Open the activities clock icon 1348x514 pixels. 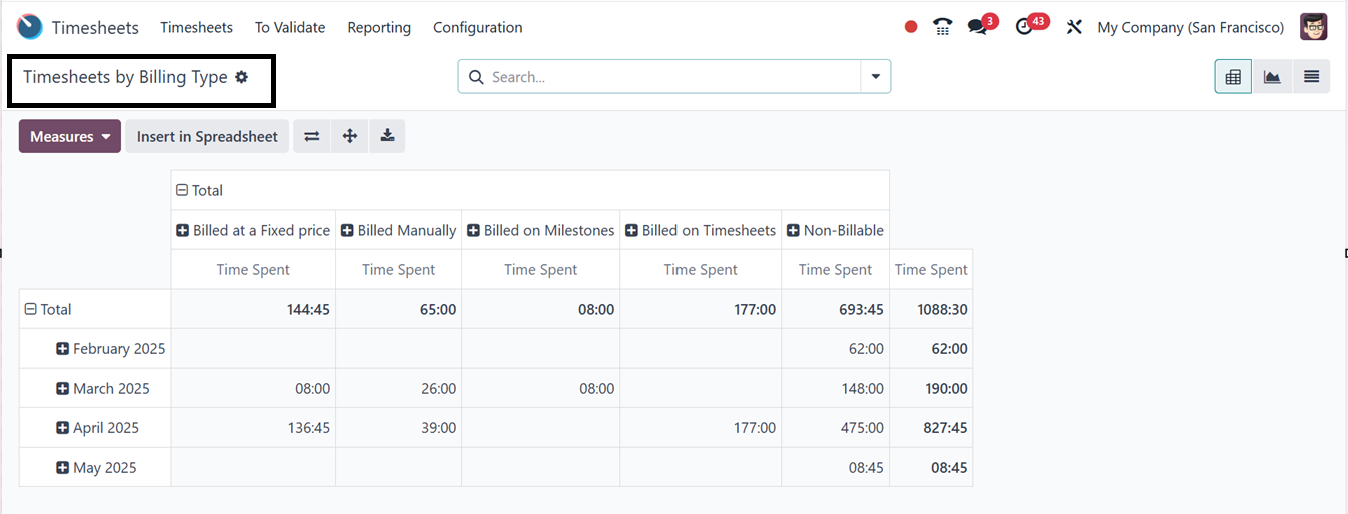(x=1024, y=27)
